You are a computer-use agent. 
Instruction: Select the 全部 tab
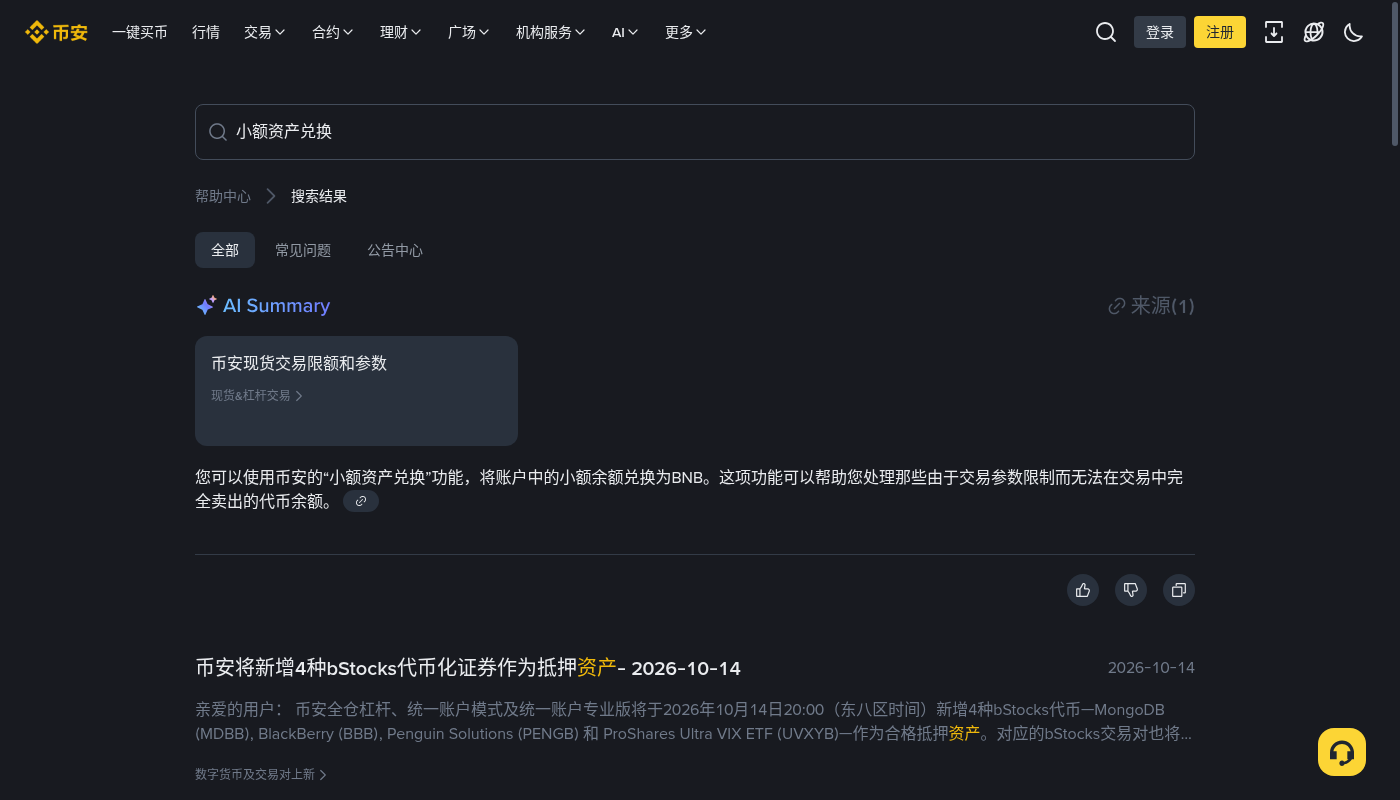(225, 250)
